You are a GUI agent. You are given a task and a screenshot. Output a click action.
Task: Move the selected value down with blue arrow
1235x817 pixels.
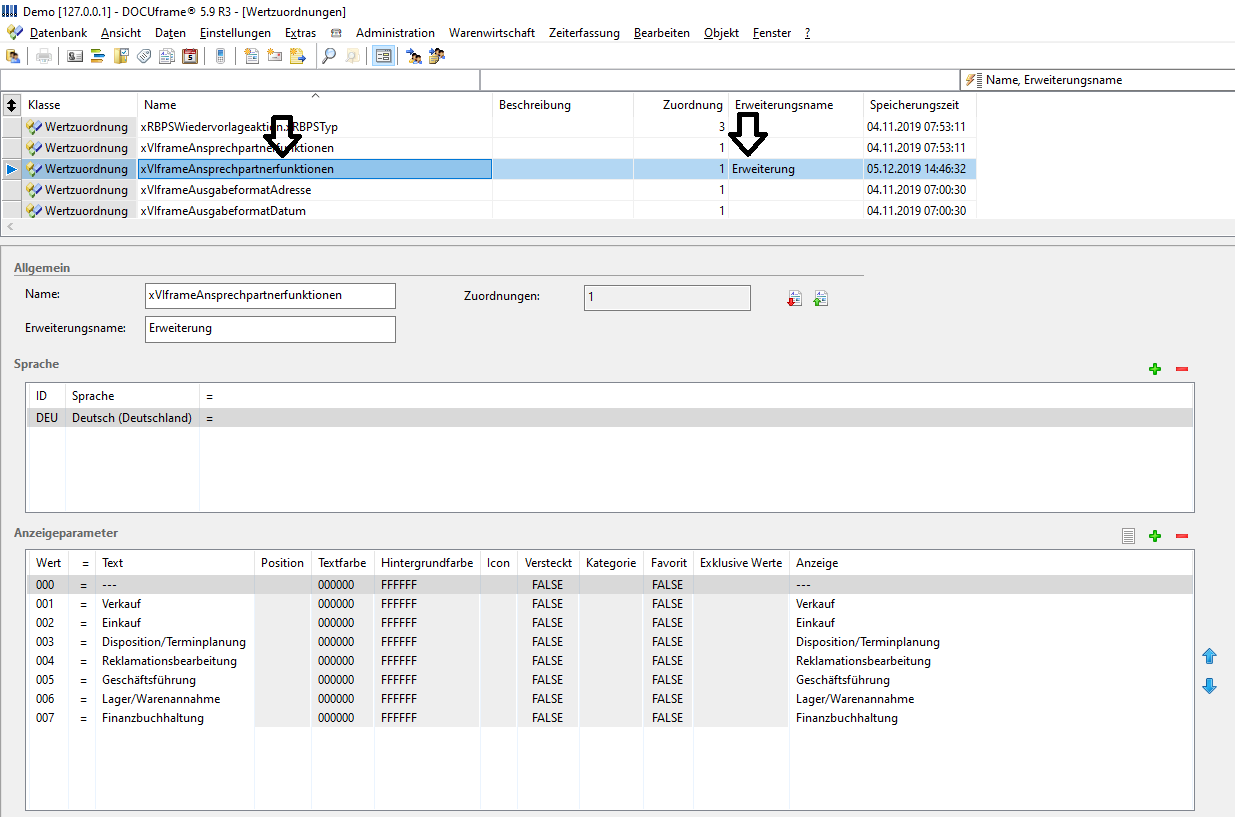click(x=1209, y=686)
